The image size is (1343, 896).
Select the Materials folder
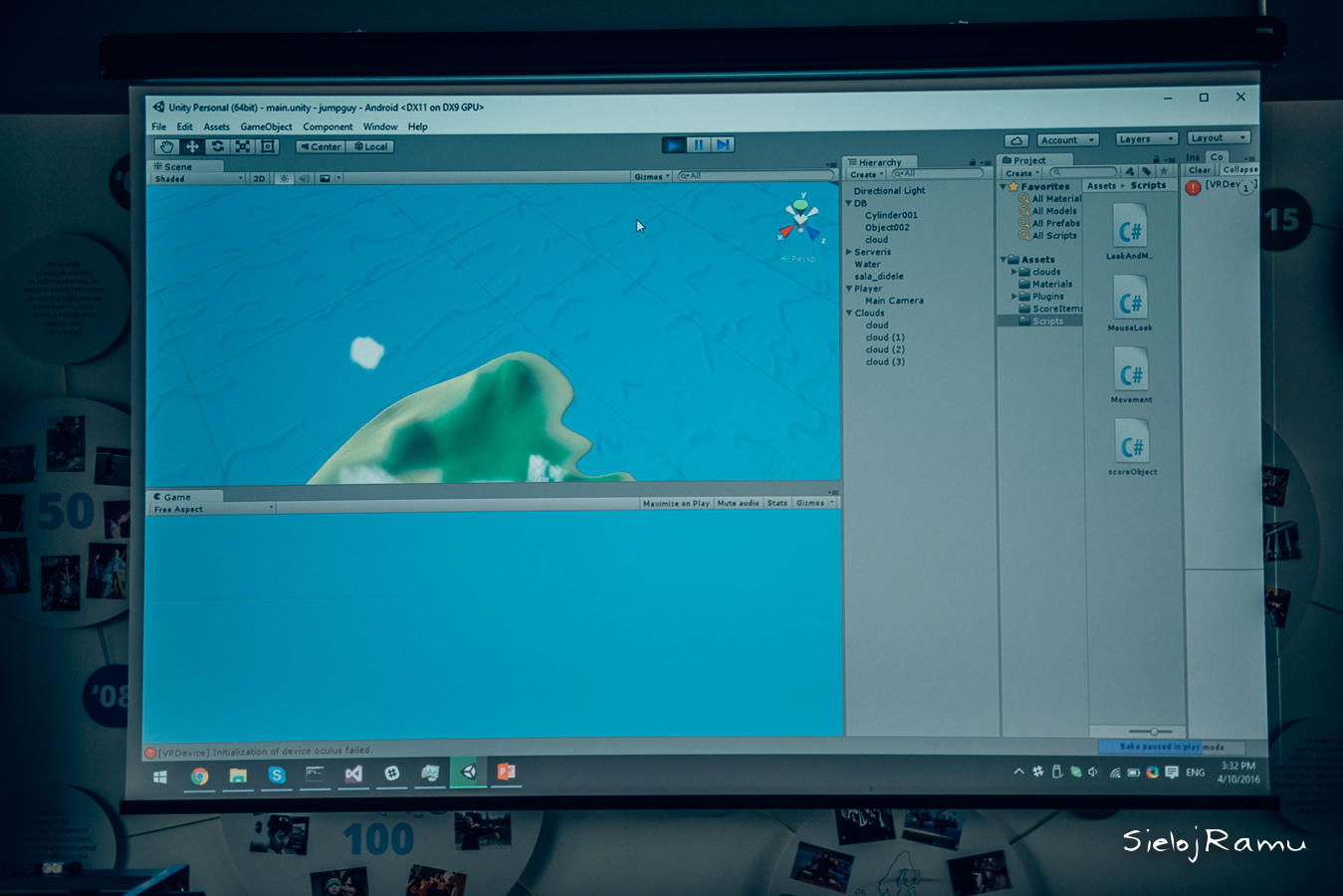1045,284
